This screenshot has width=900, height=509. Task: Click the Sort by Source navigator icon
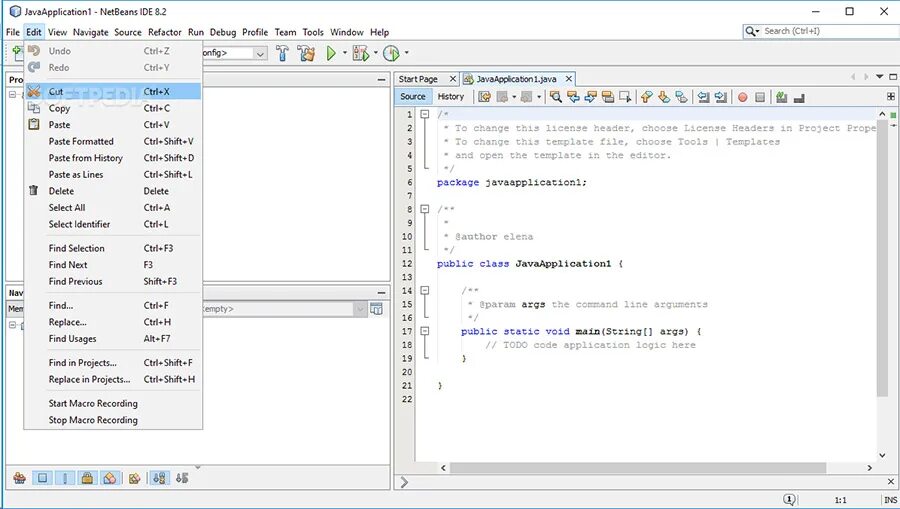click(x=183, y=477)
